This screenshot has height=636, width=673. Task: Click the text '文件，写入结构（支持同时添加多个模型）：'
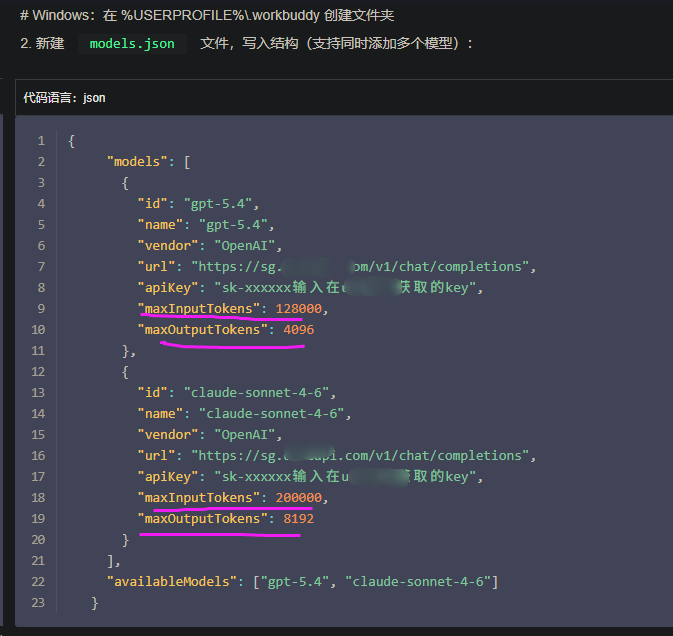pos(336,44)
